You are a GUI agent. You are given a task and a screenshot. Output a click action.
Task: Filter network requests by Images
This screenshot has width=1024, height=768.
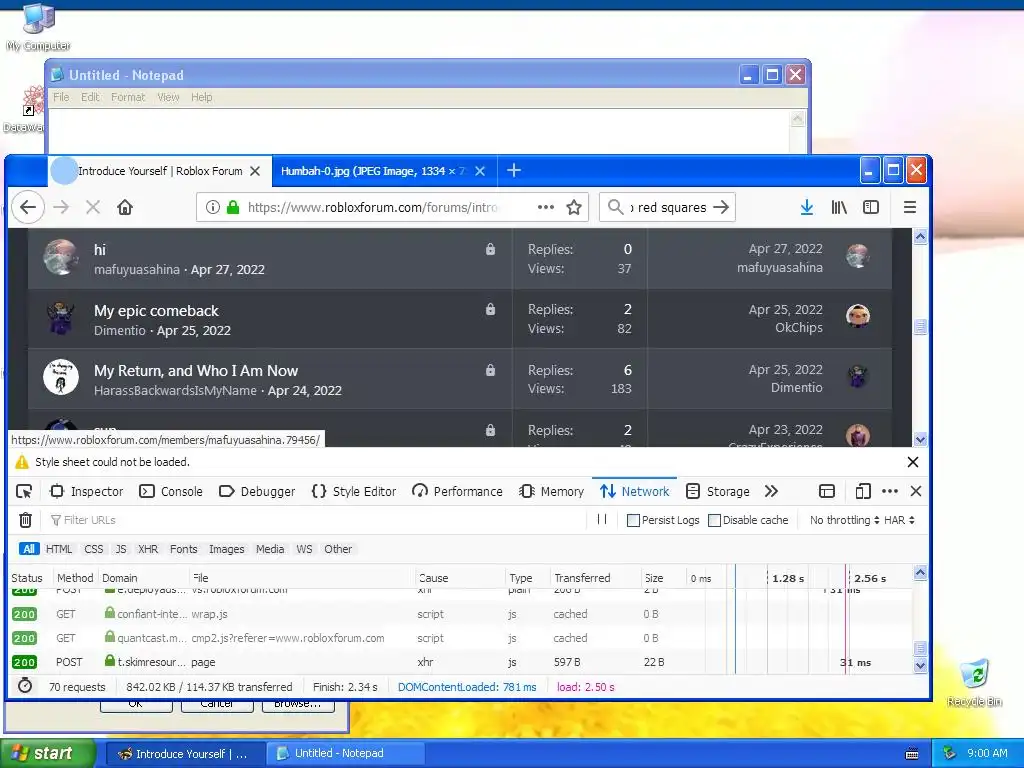227,549
